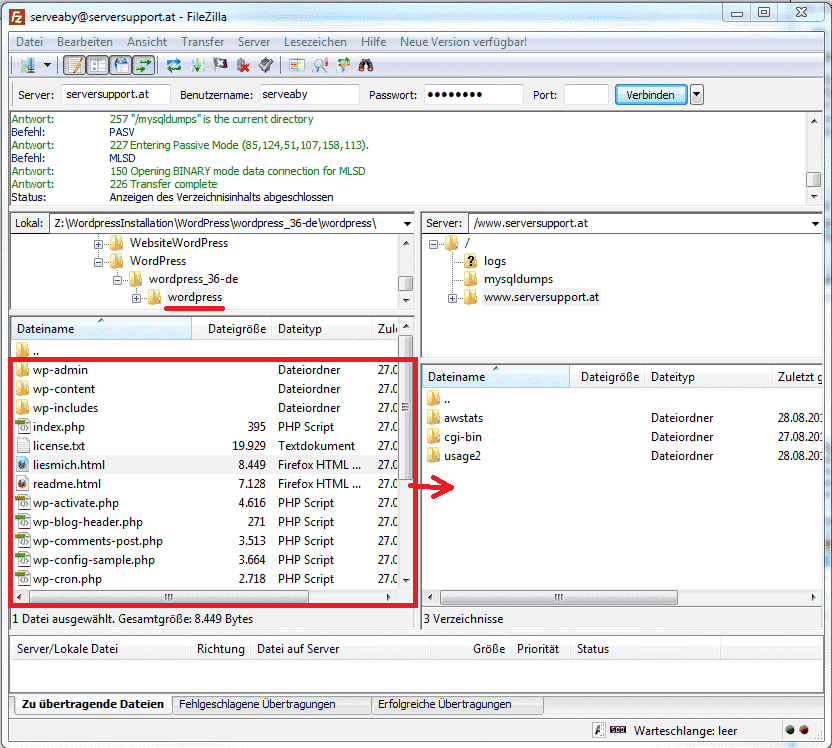The image size is (832, 748).
Task: Click the Port input field
Action: coord(586,95)
